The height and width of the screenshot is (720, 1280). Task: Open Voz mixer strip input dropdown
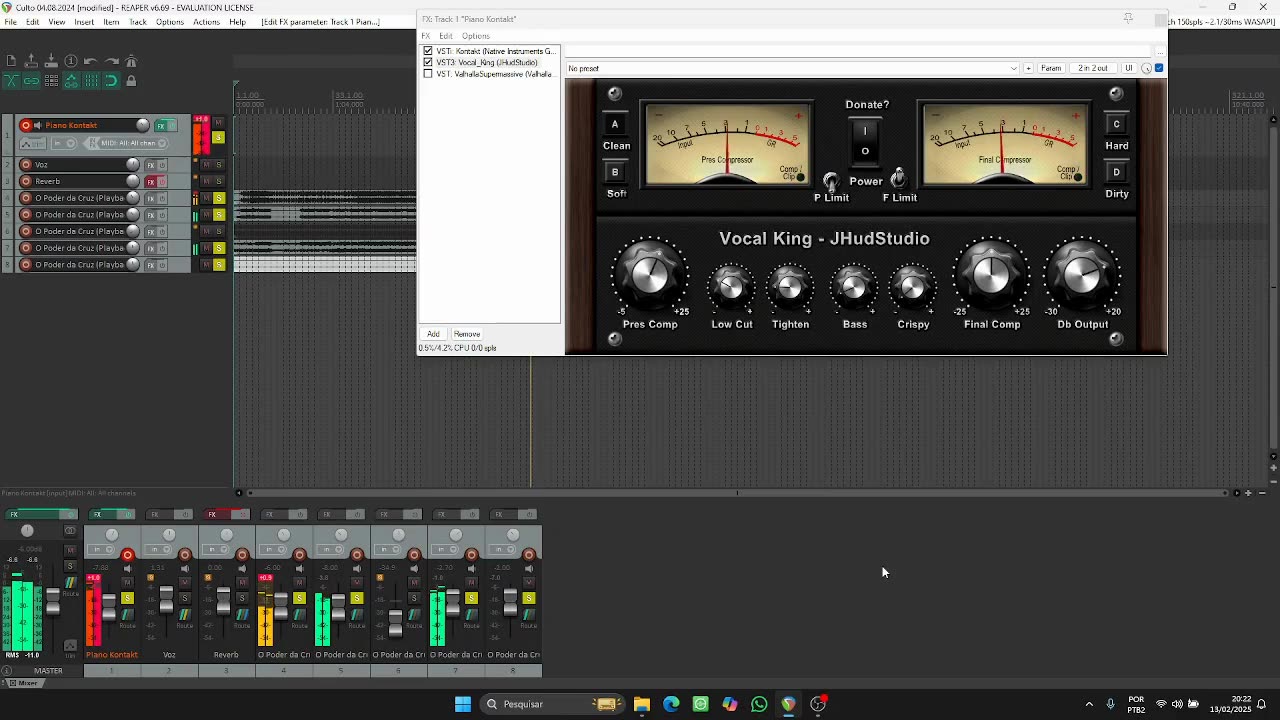[158, 549]
